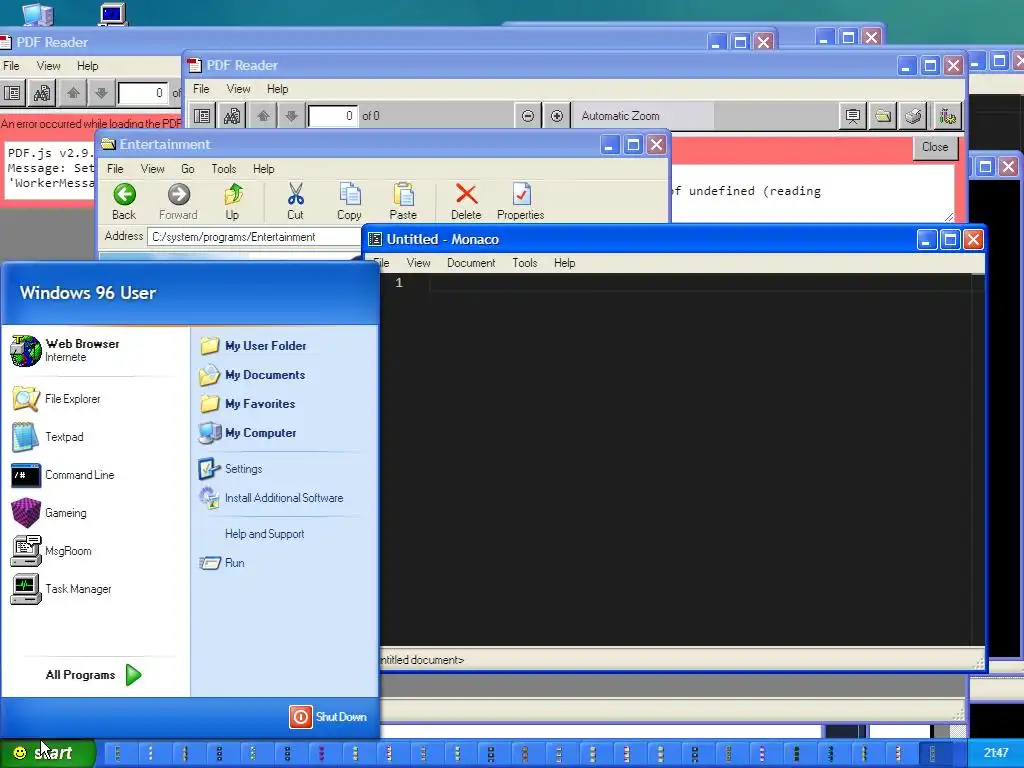This screenshot has height=768, width=1024.
Task: Zoom out in front PDF Reader
Action: point(528,116)
